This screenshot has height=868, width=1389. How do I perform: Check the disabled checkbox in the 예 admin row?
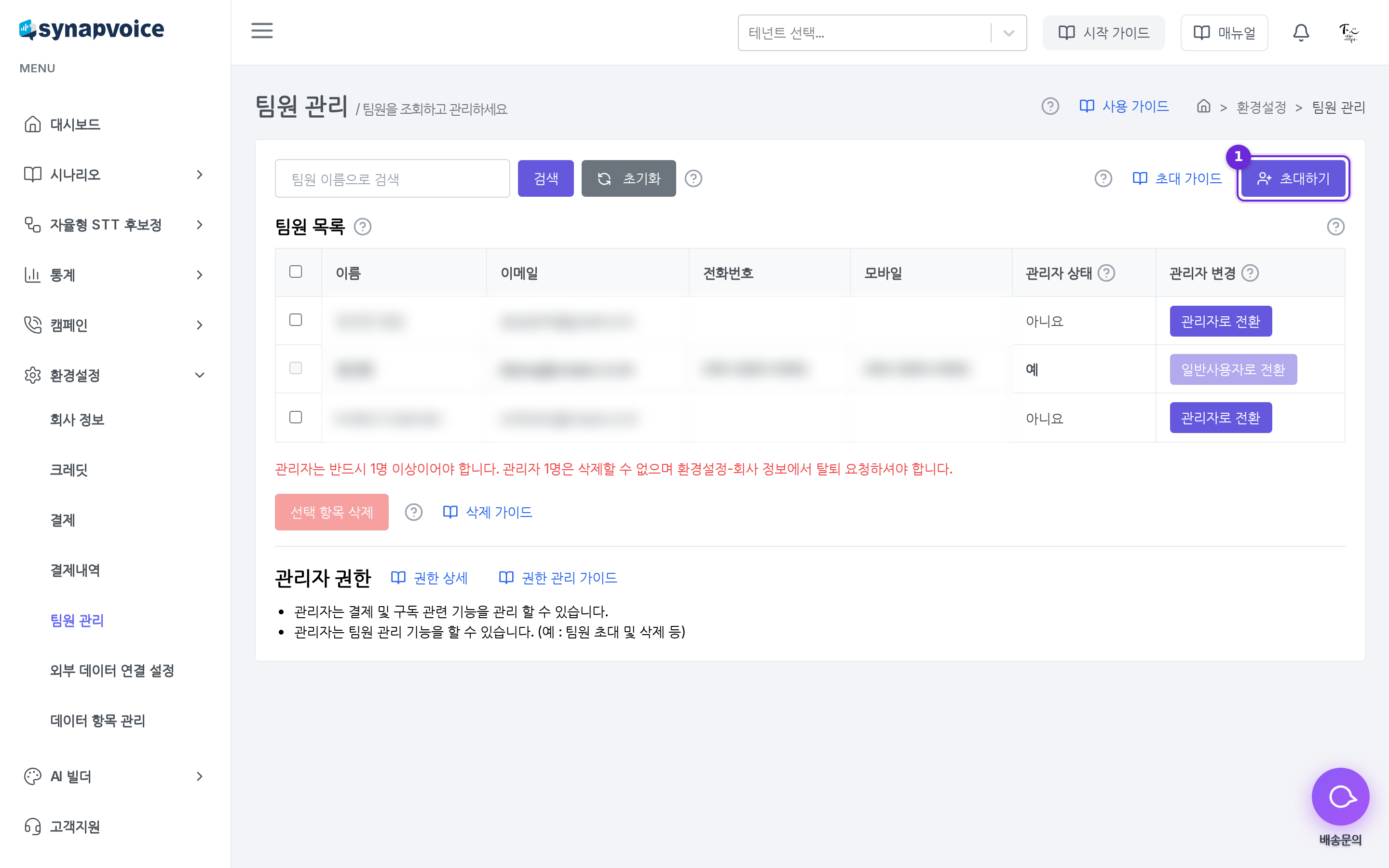(x=296, y=368)
